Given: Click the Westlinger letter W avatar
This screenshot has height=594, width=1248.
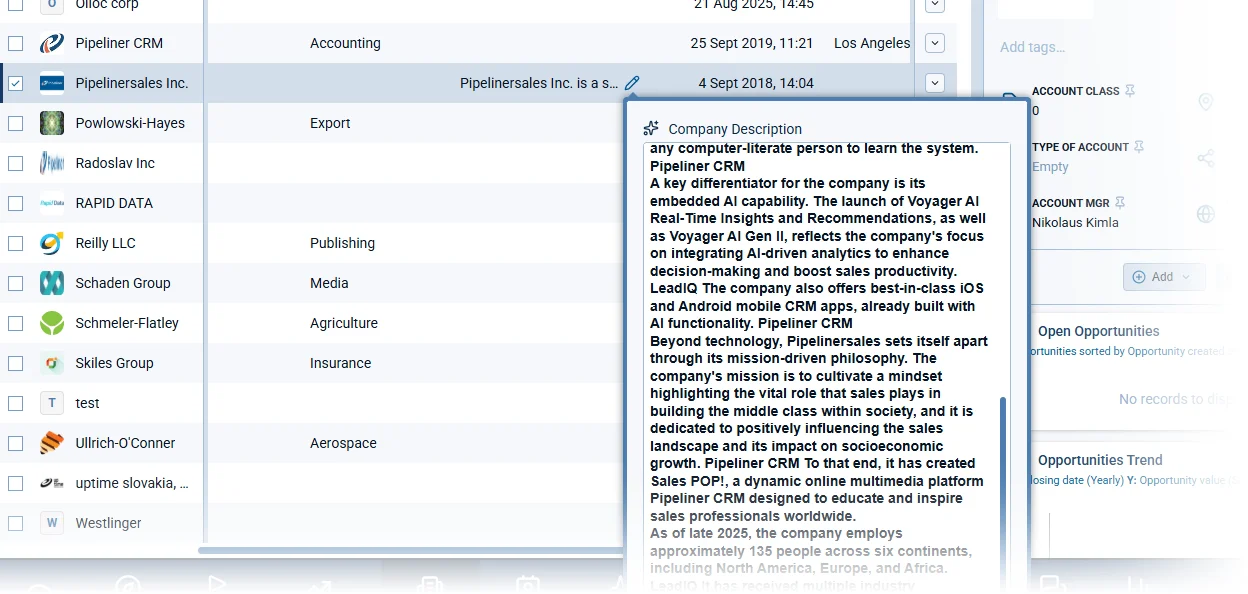Looking at the screenshot, I should pyautogui.click(x=52, y=523).
